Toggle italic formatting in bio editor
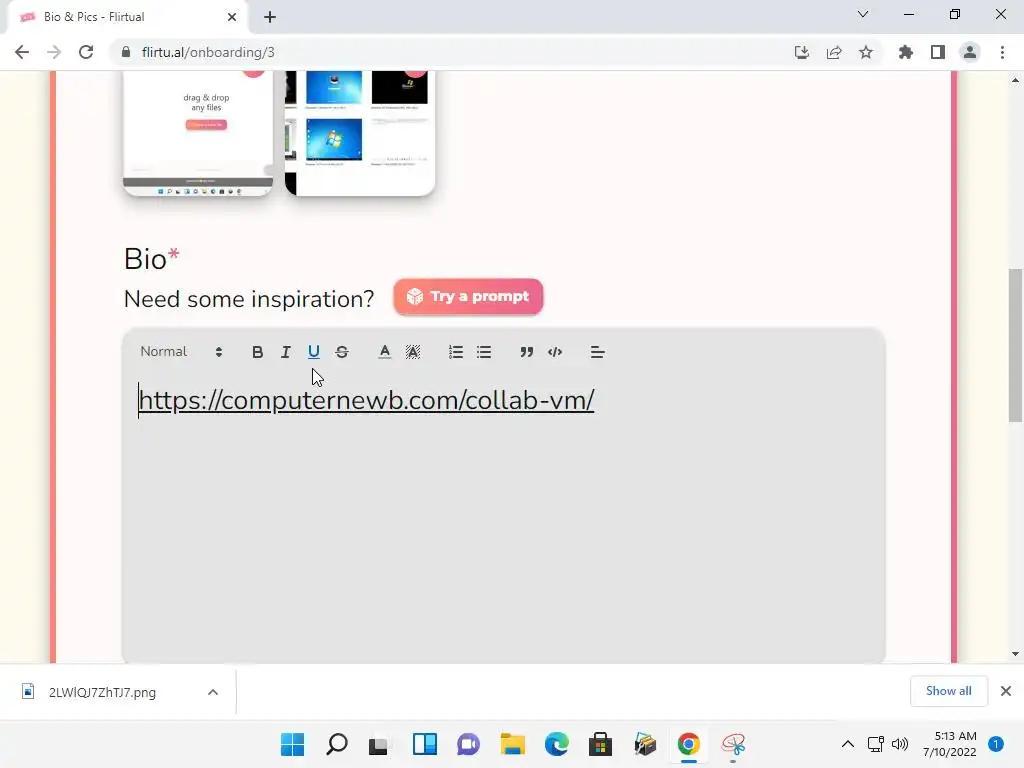This screenshot has width=1024, height=768. (x=285, y=352)
